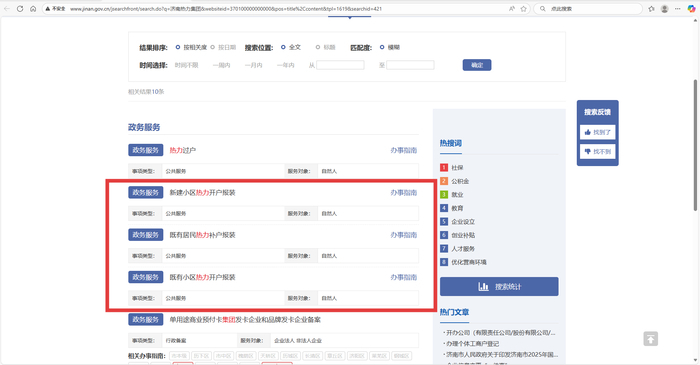The image size is (700, 365).
Task: Click the page vertical scrollbar thumb
Action: [695, 145]
